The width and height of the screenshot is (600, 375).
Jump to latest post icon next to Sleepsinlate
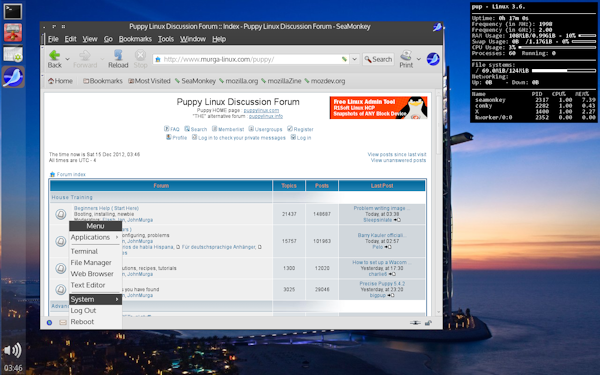click(397, 220)
